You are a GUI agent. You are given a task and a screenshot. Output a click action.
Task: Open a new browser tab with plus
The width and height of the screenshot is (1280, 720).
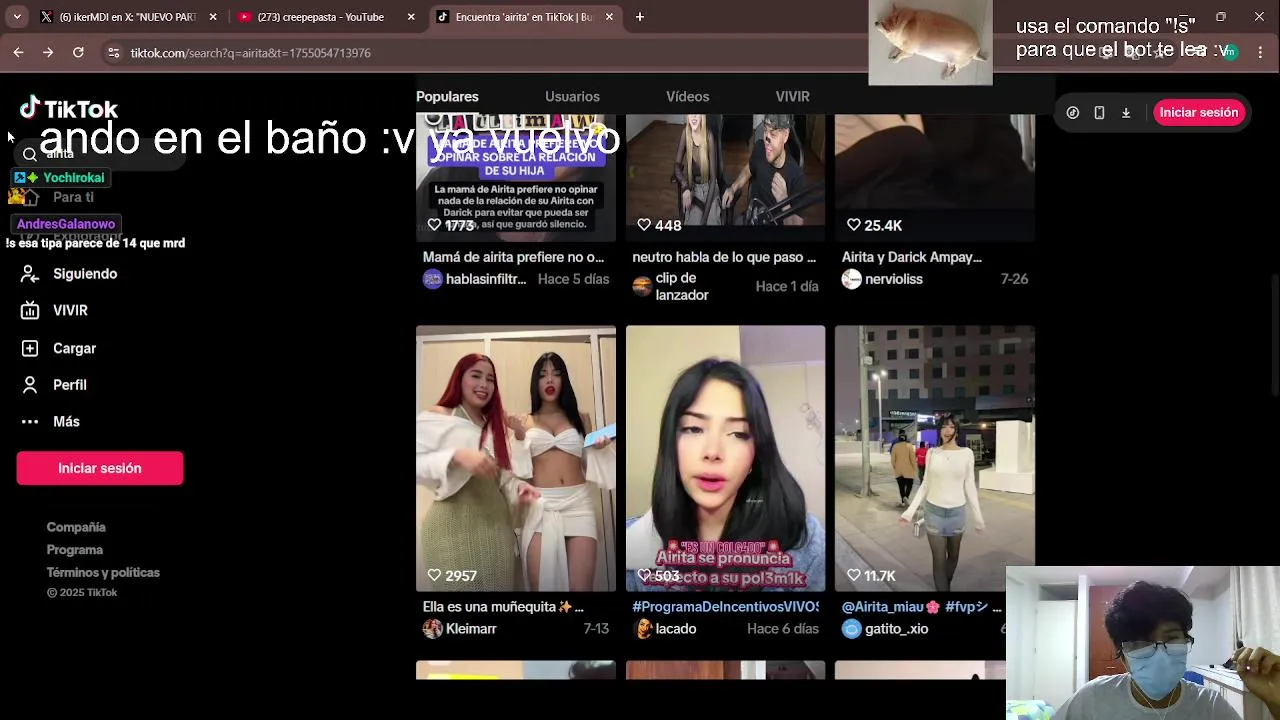click(x=640, y=17)
